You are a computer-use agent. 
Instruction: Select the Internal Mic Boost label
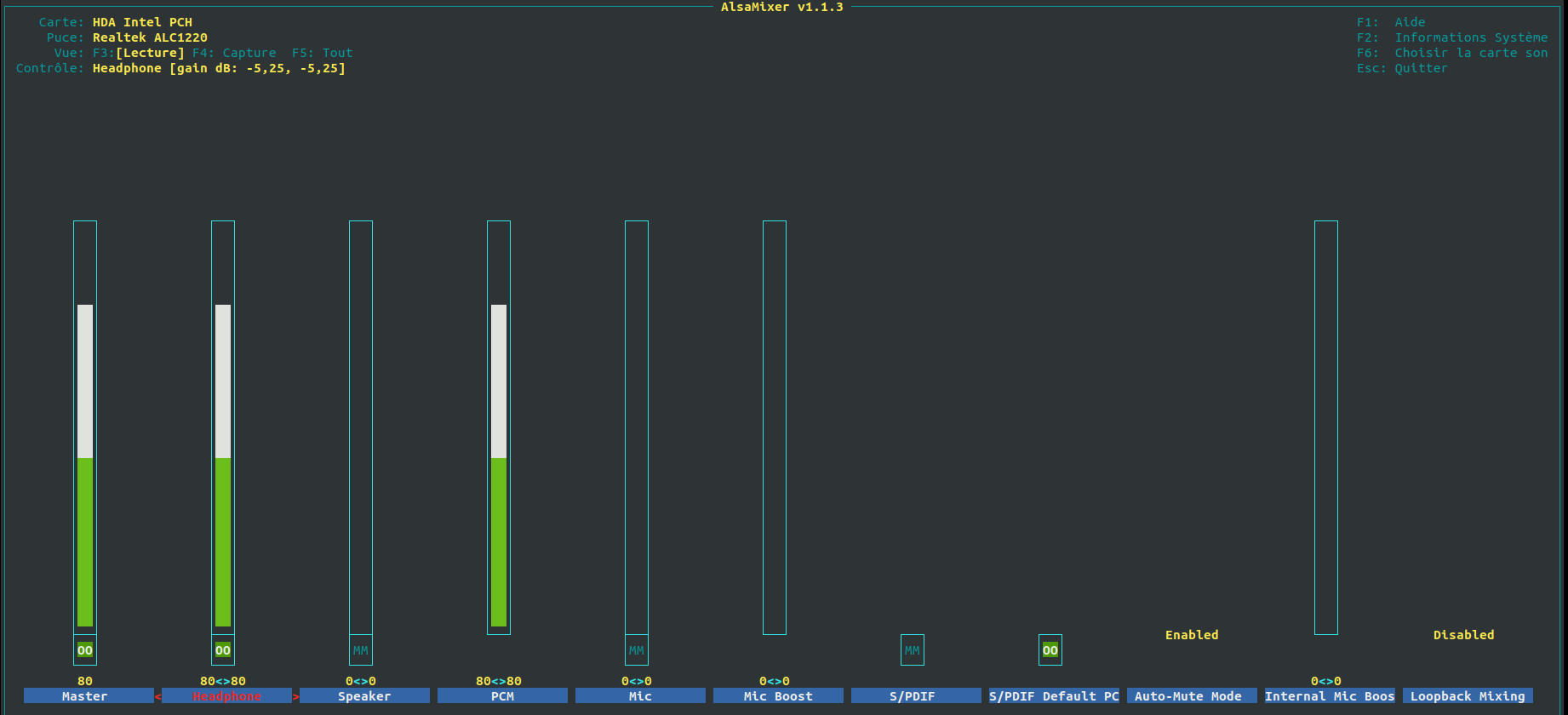click(1330, 696)
